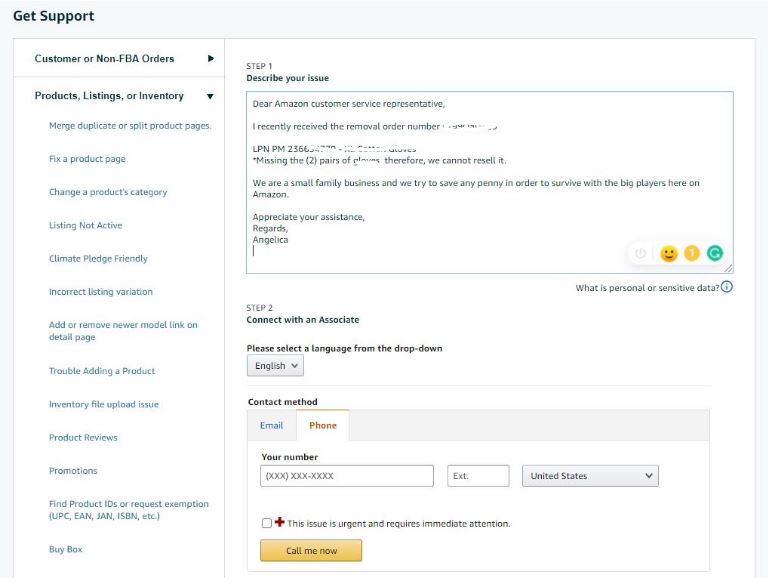Click the Grammarly smiley tone detector icon
768x585 pixels.
tap(669, 254)
